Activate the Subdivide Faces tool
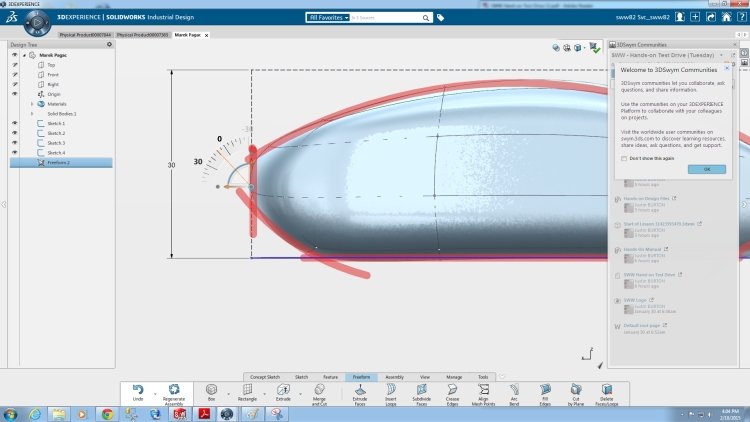750x422 pixels. click(421, 392)
